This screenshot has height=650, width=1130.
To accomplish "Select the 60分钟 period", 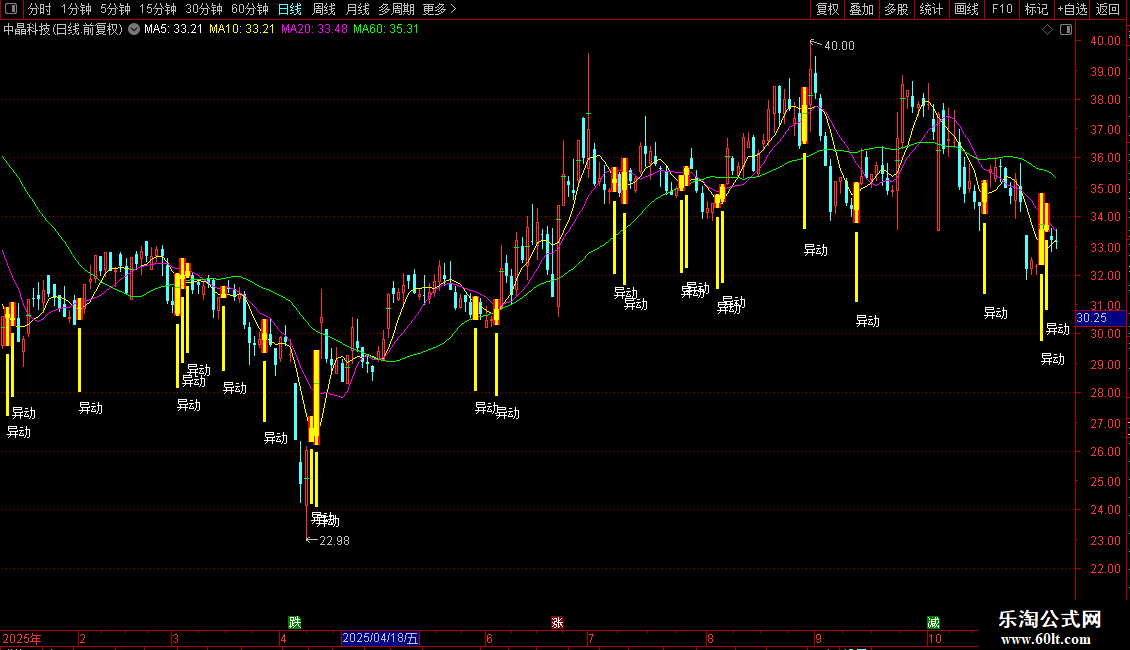I will tap(249, 9).
